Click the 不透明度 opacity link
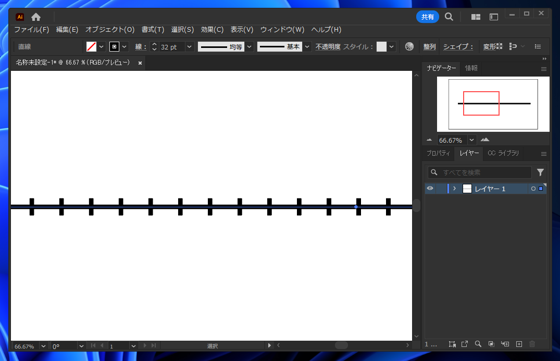Image resolution: width=560 pixels, height=361 pixels. (x=328, y=47)
